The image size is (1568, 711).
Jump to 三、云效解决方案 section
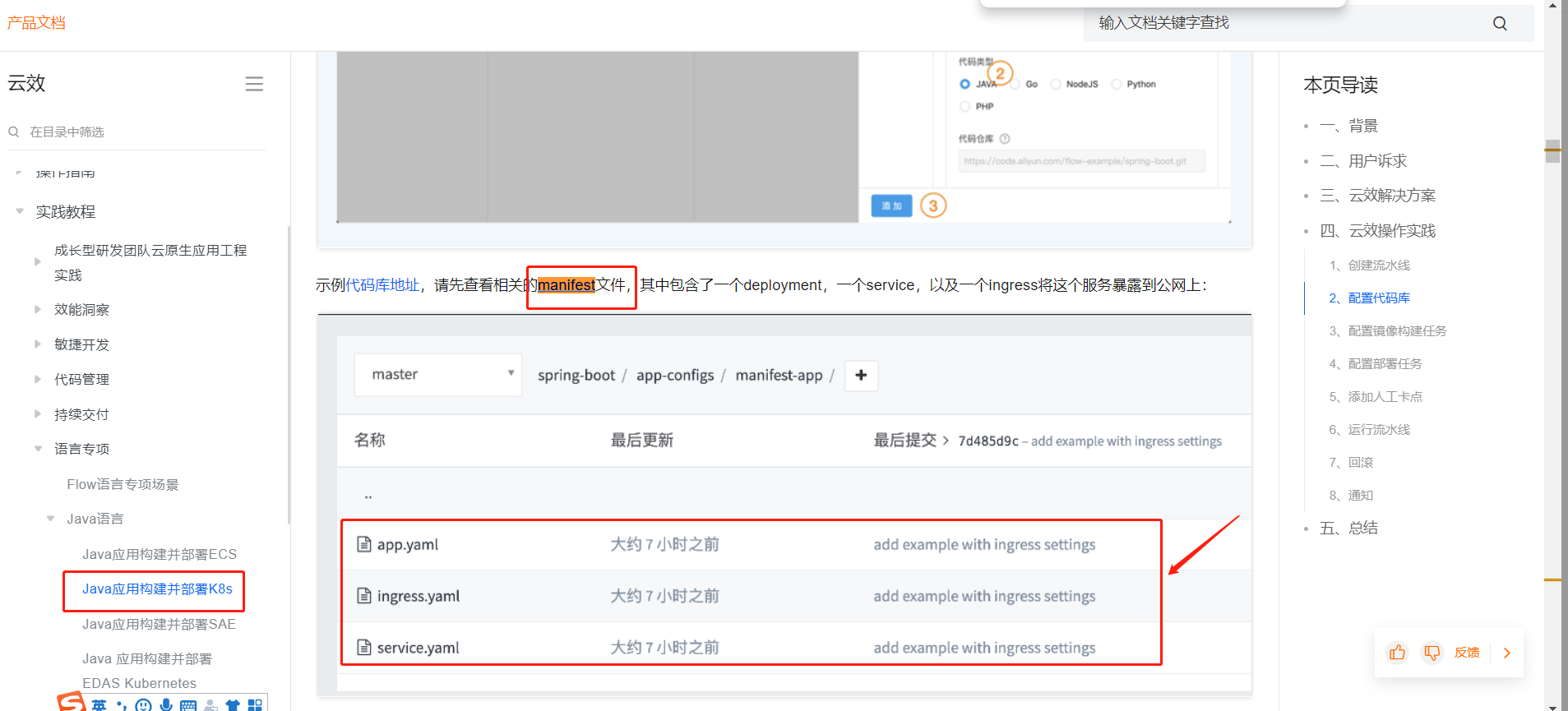[x=1377, y=196]
